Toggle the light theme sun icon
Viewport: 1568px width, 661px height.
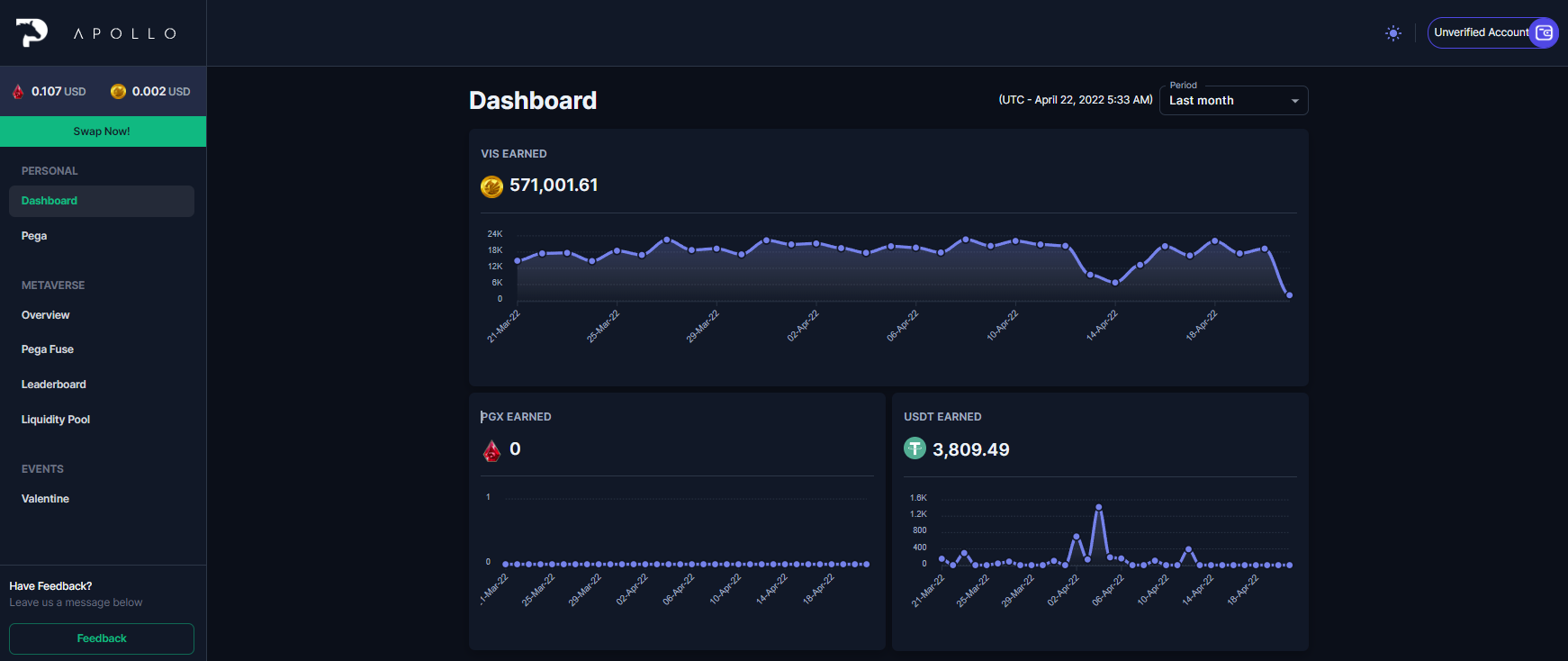1393,33
